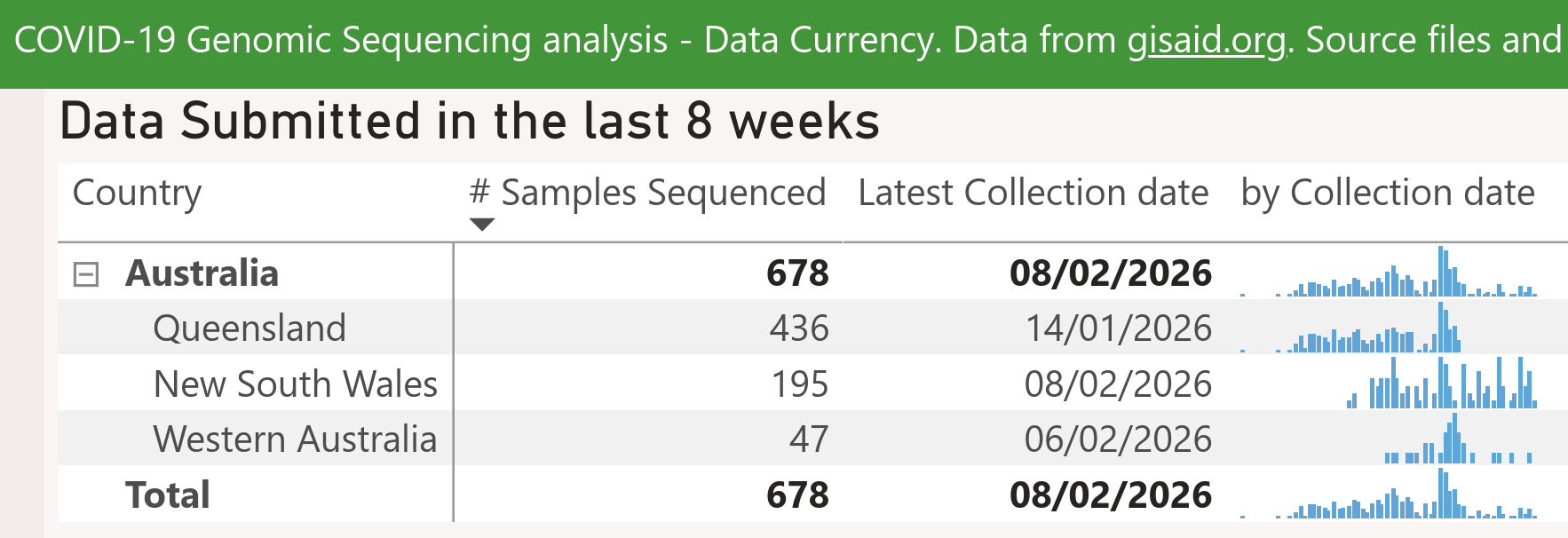Open the gisaid.org link

tap(1207, 41)
